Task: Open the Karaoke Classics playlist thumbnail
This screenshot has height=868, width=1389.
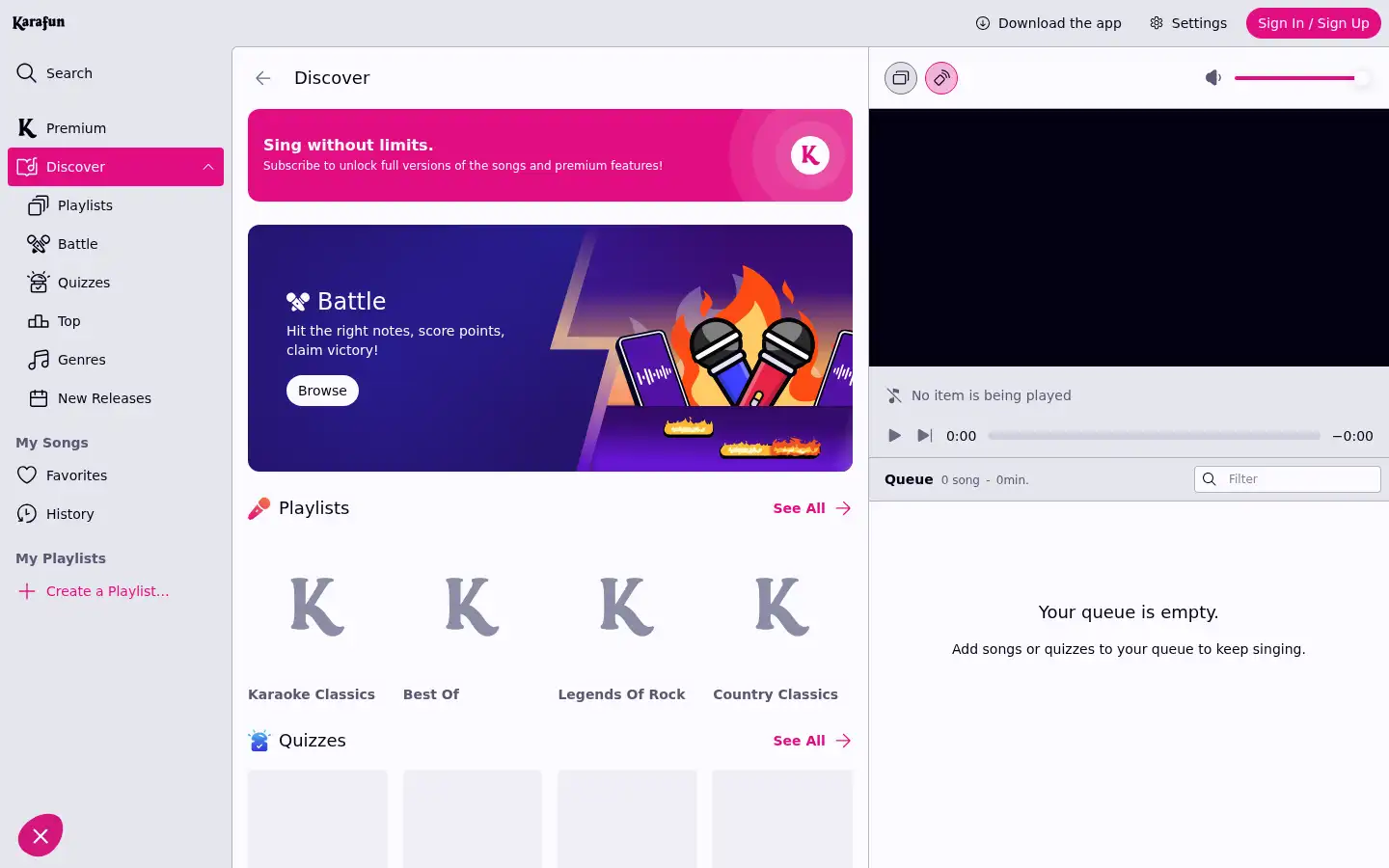Action: coord(317,606)
